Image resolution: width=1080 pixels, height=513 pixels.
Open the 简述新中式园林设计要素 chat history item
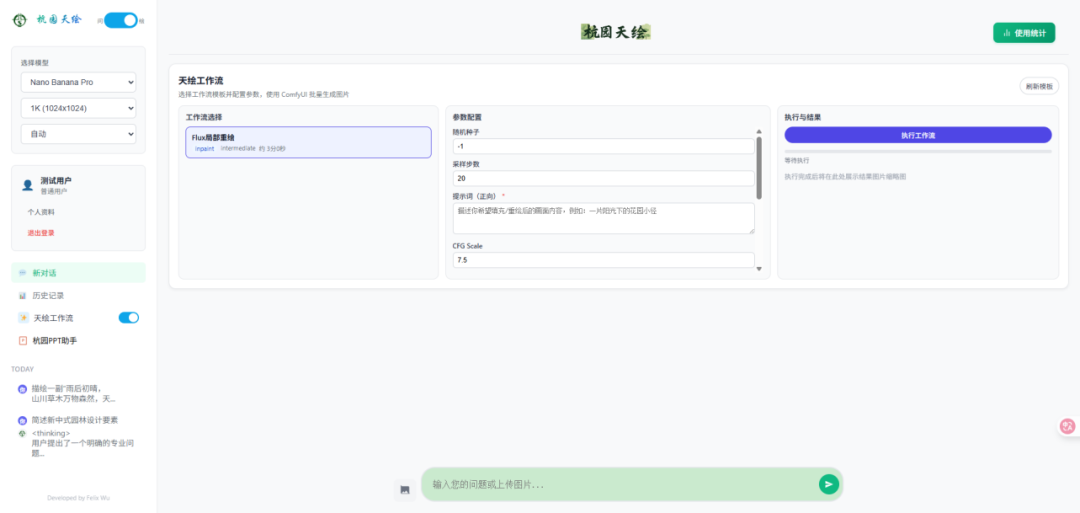[74, 420]
